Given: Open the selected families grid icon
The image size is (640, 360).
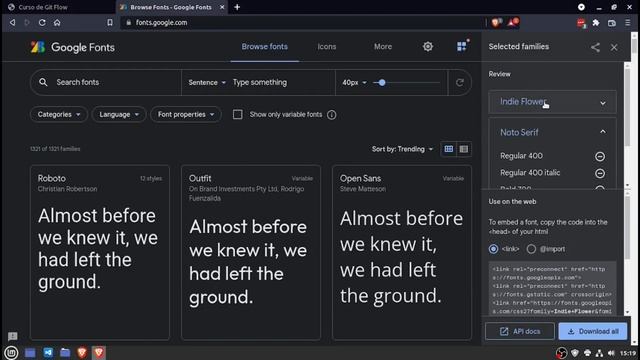Looking at the screenshot, I should (x=462, y=47).
